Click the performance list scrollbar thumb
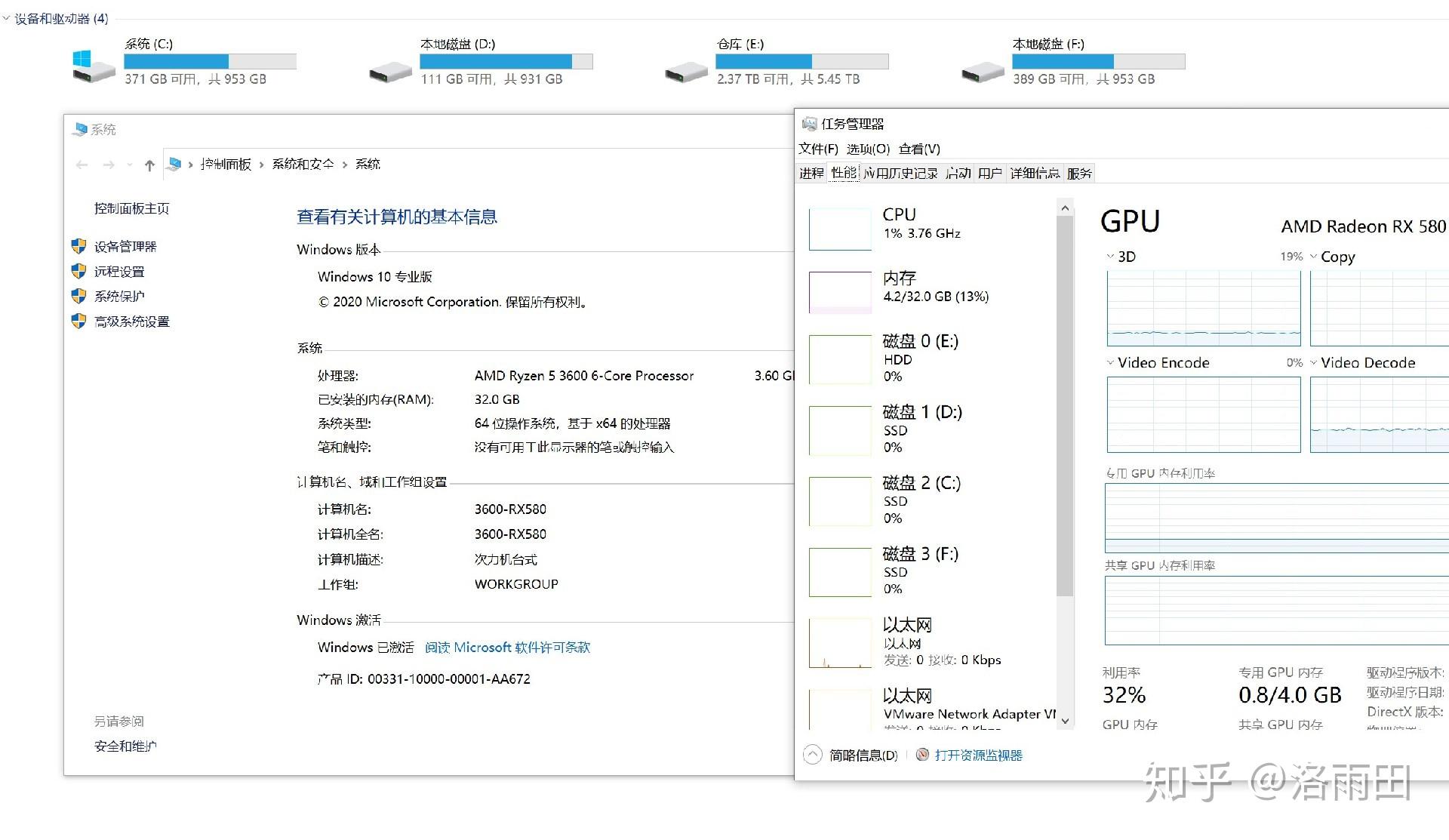Viewport: 1449px width, 840px height. click(x=1065, y=406)
